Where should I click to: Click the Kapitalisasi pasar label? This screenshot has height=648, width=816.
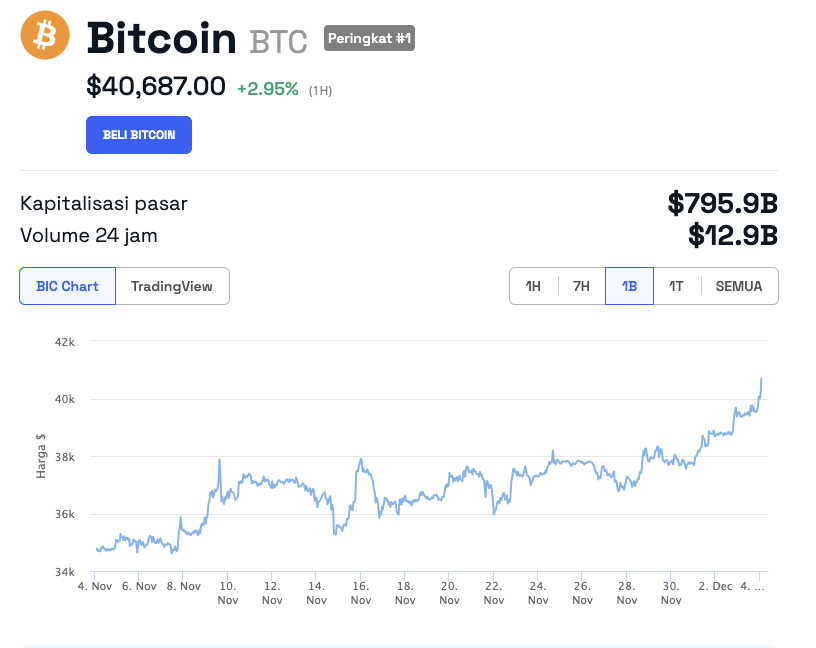click(x=104, y=203)
